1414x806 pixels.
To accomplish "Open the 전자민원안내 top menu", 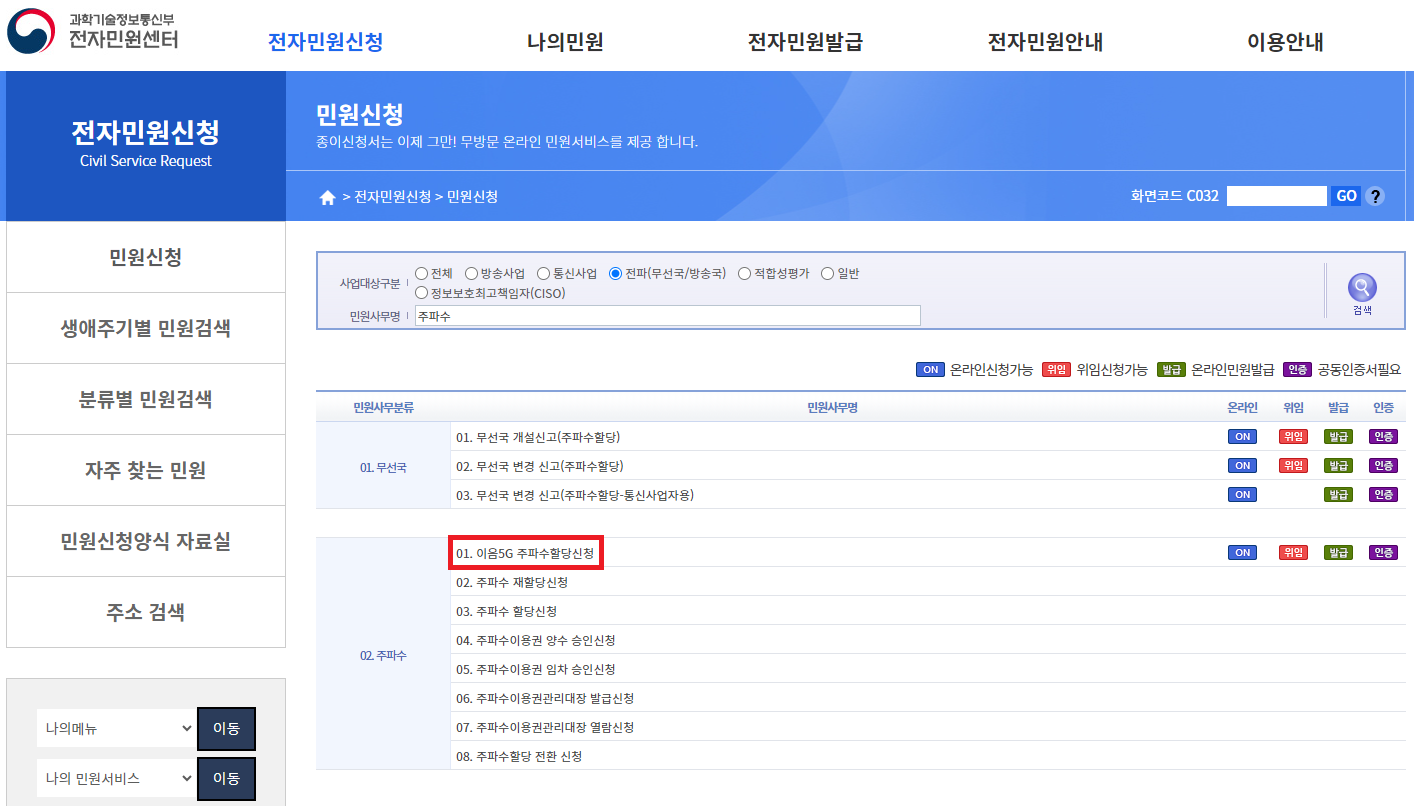I will coord(1045,42).
